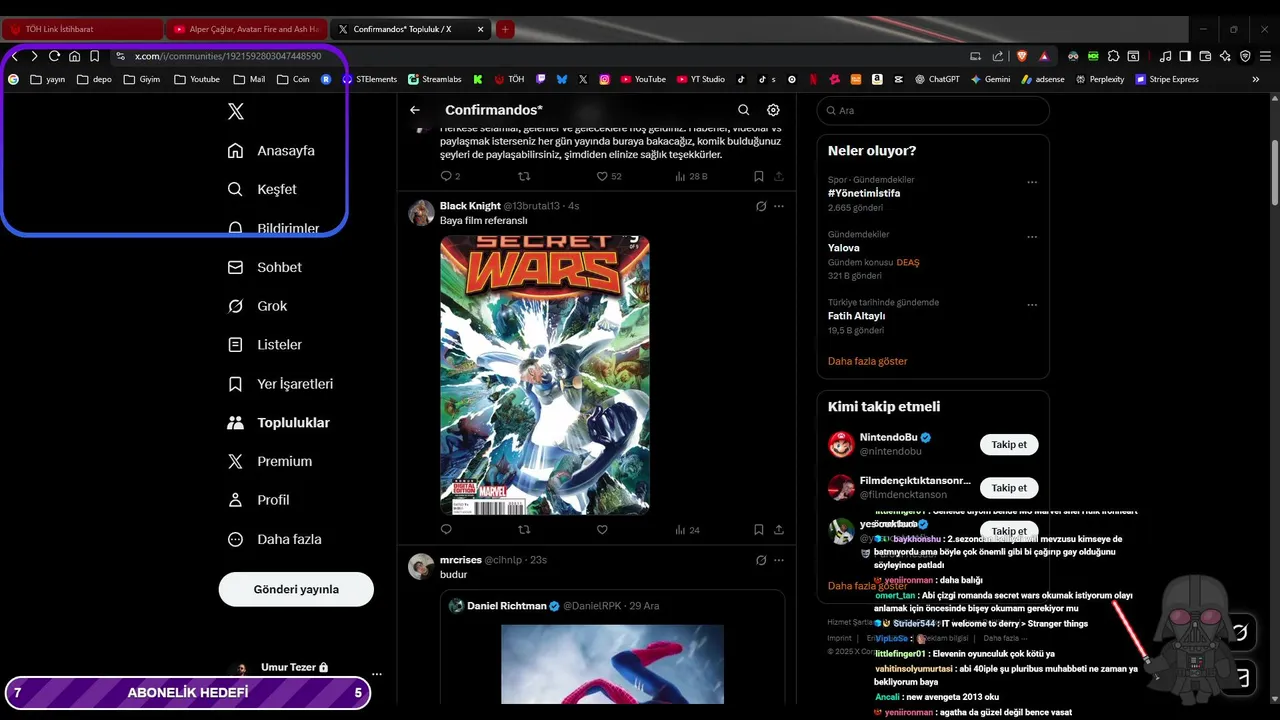Screen dimensions: 1280x720
Task: Open the Fatih Altaylı trend
Action: click(x=857, y=316)
